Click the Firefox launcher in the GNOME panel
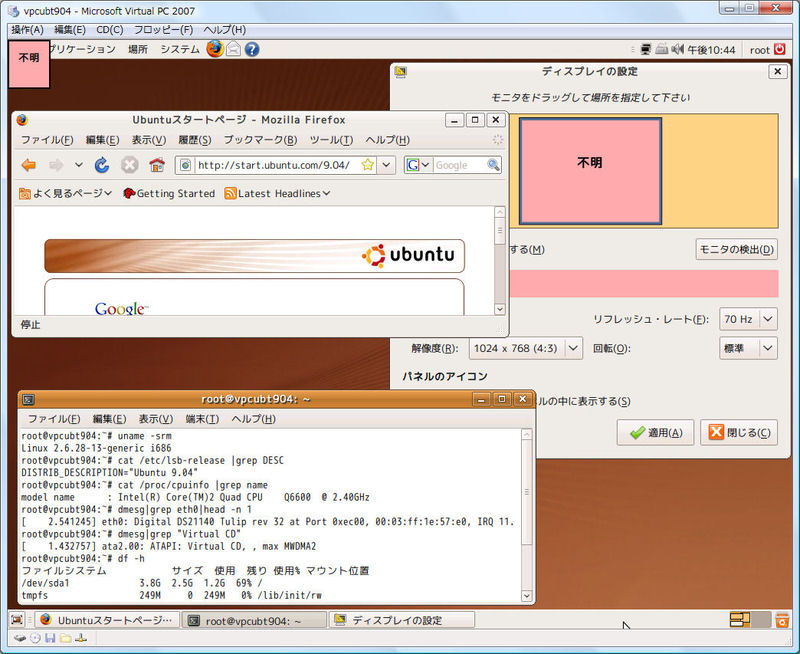The width and height of the screenshot is (800, 654). coord(215,49)
